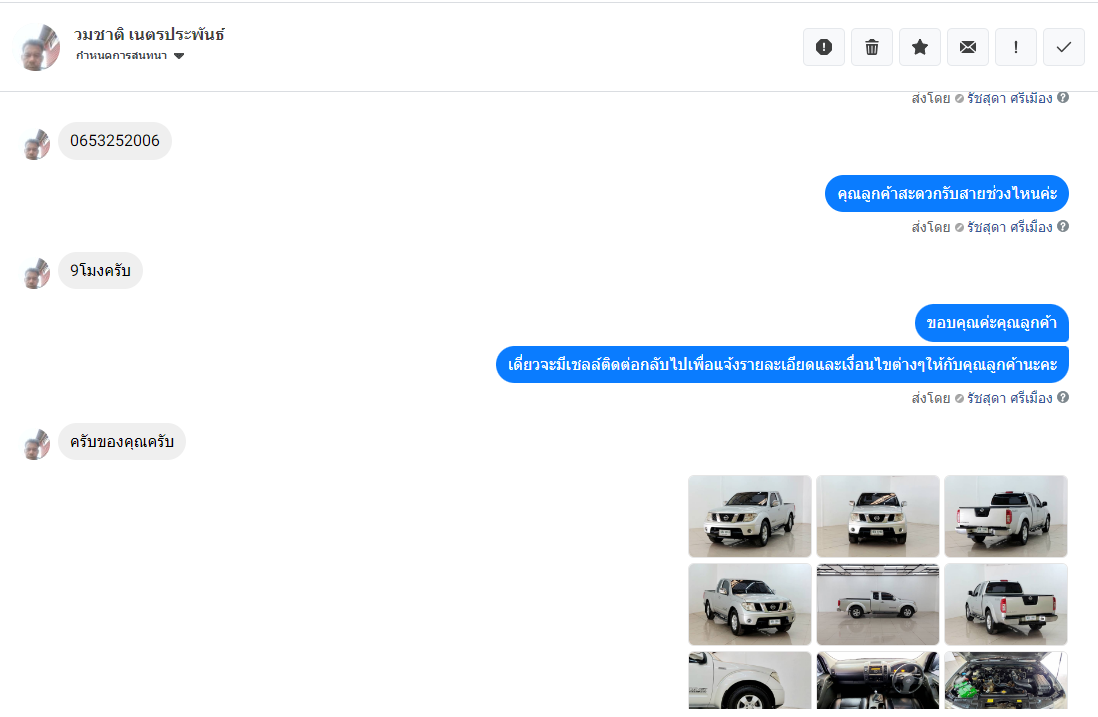The height and width of the screenshot is (717, 1098).
Task: Open the กำหนดการสนทนา dropdown
Action: pyautogui.click(x=130, y=55)
